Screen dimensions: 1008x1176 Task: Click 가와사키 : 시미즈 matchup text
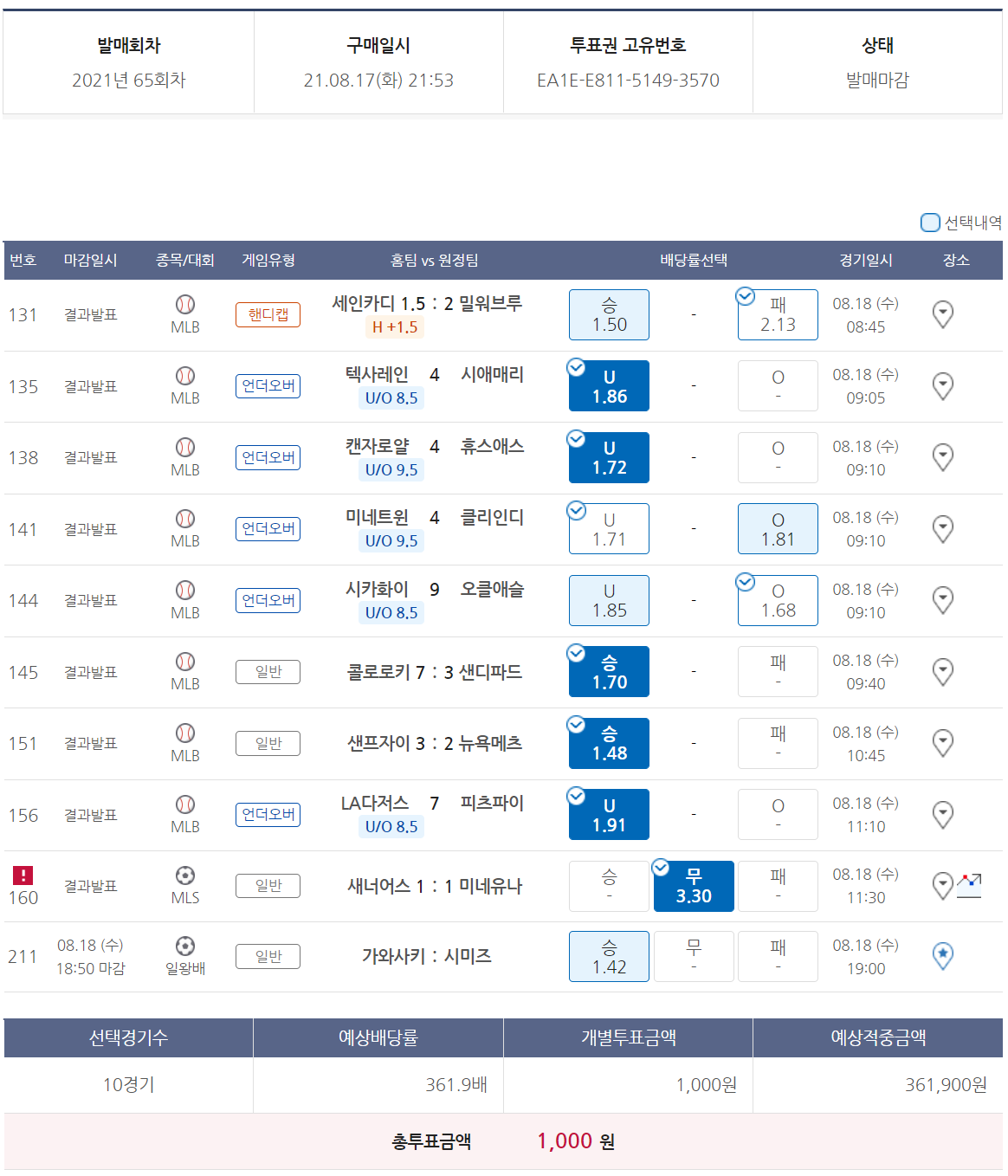(427, 956)
